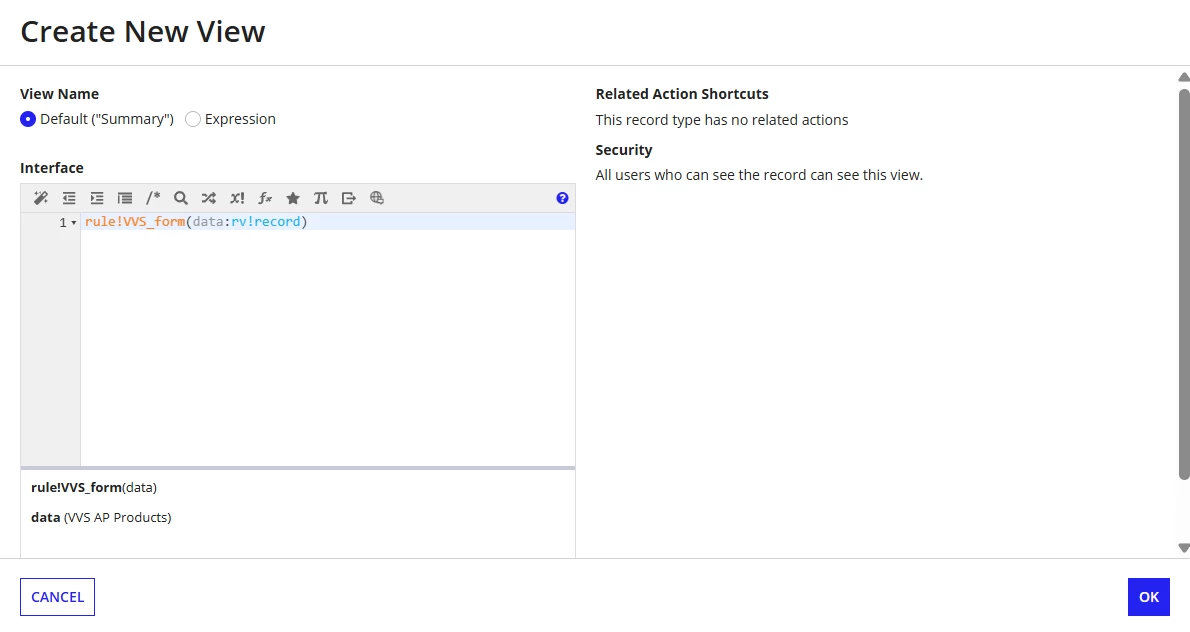Click the auto-indent lines toolbar icon
Viewport: 1190px width, 632px height.
(125, 198)
